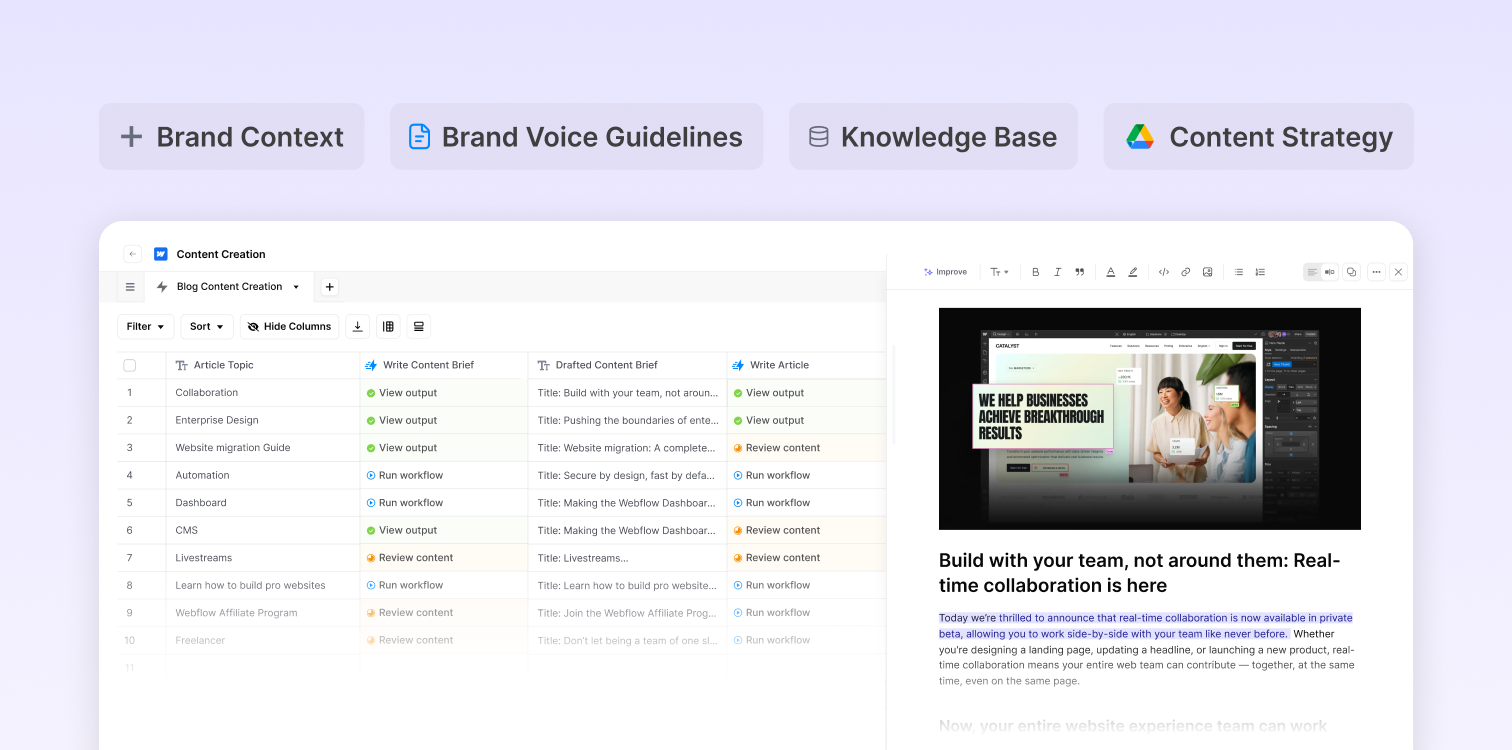Click Hide Columns button
The width and height of the screenshot is (1512, 750).
tap(290, 327)
